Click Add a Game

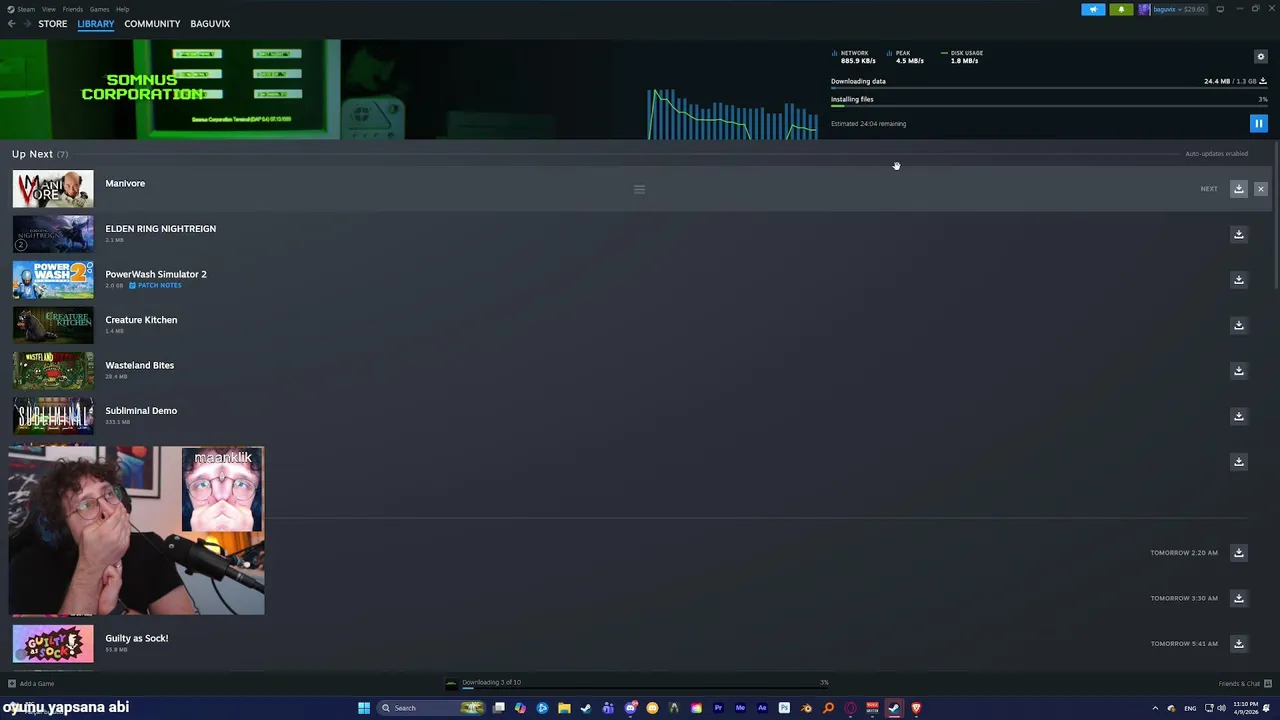click(x=31, y=684)
